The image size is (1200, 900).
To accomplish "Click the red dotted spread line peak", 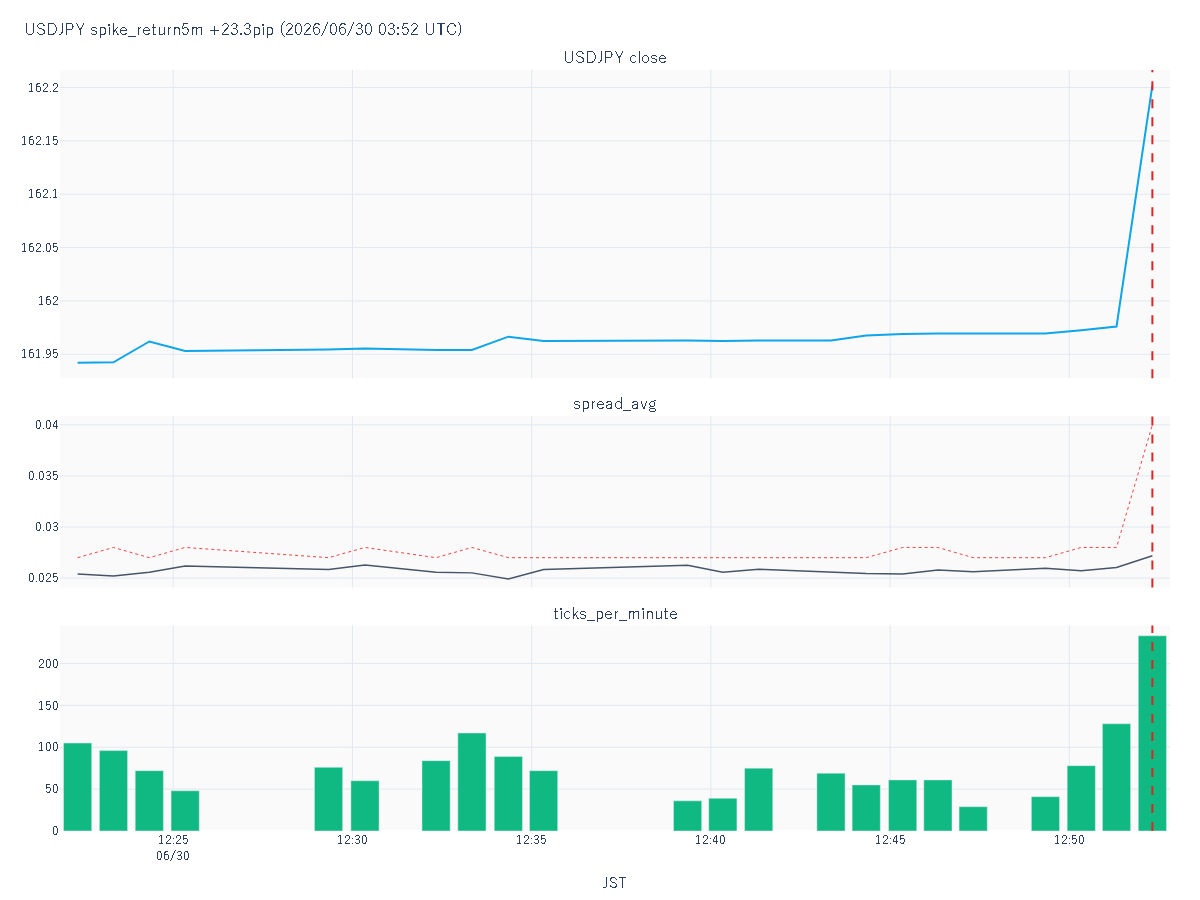I will pyautogui.click(x=1152, y=425).
